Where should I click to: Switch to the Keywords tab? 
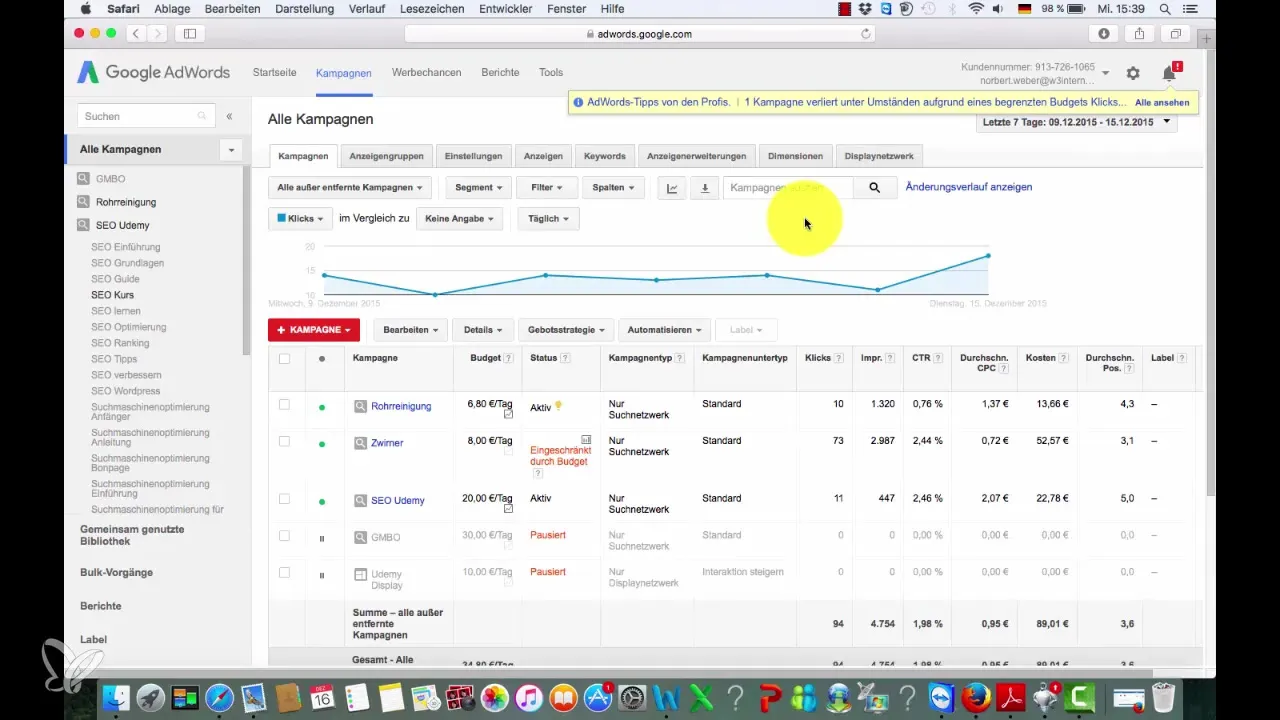[605, 156]
